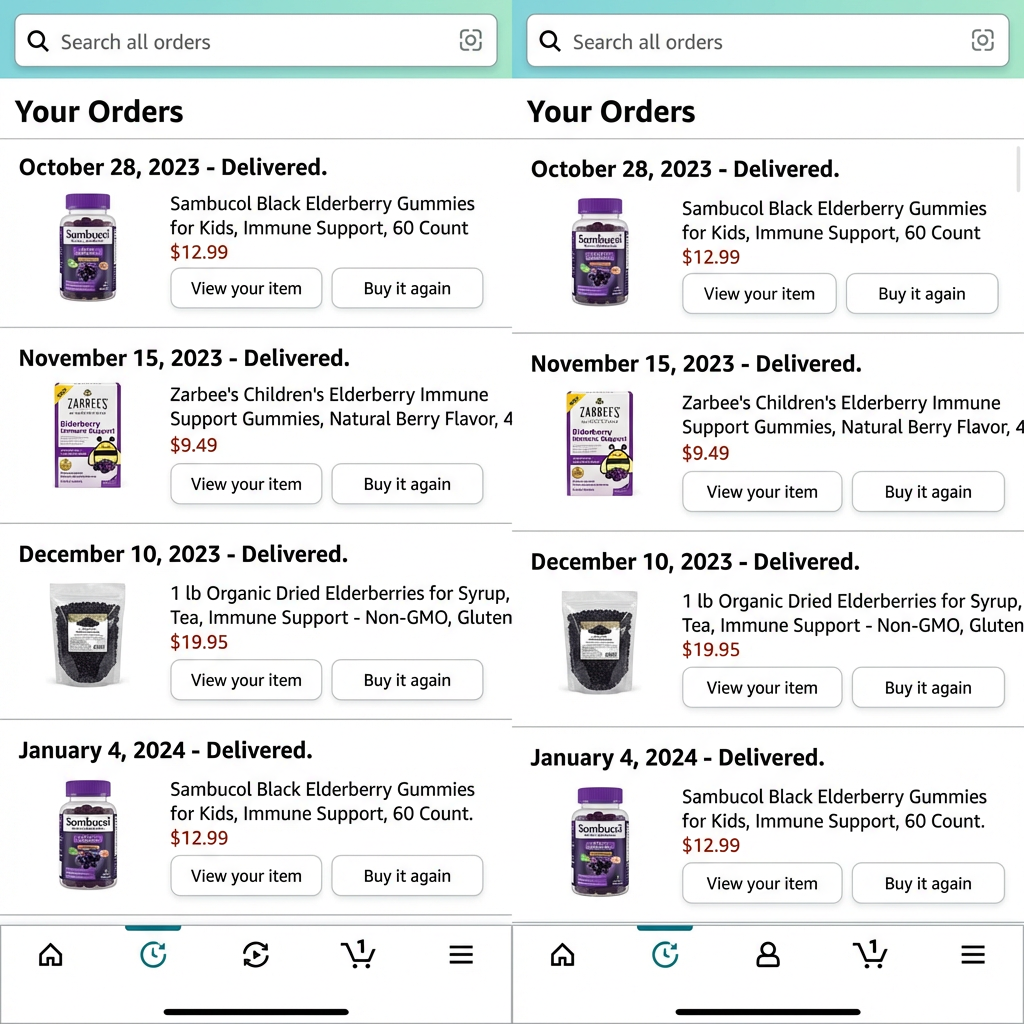The height and width of the screenshot is (1024, 1024).
Task: Tap the camera scan icon in left search bar
Action: coord(470,40)
